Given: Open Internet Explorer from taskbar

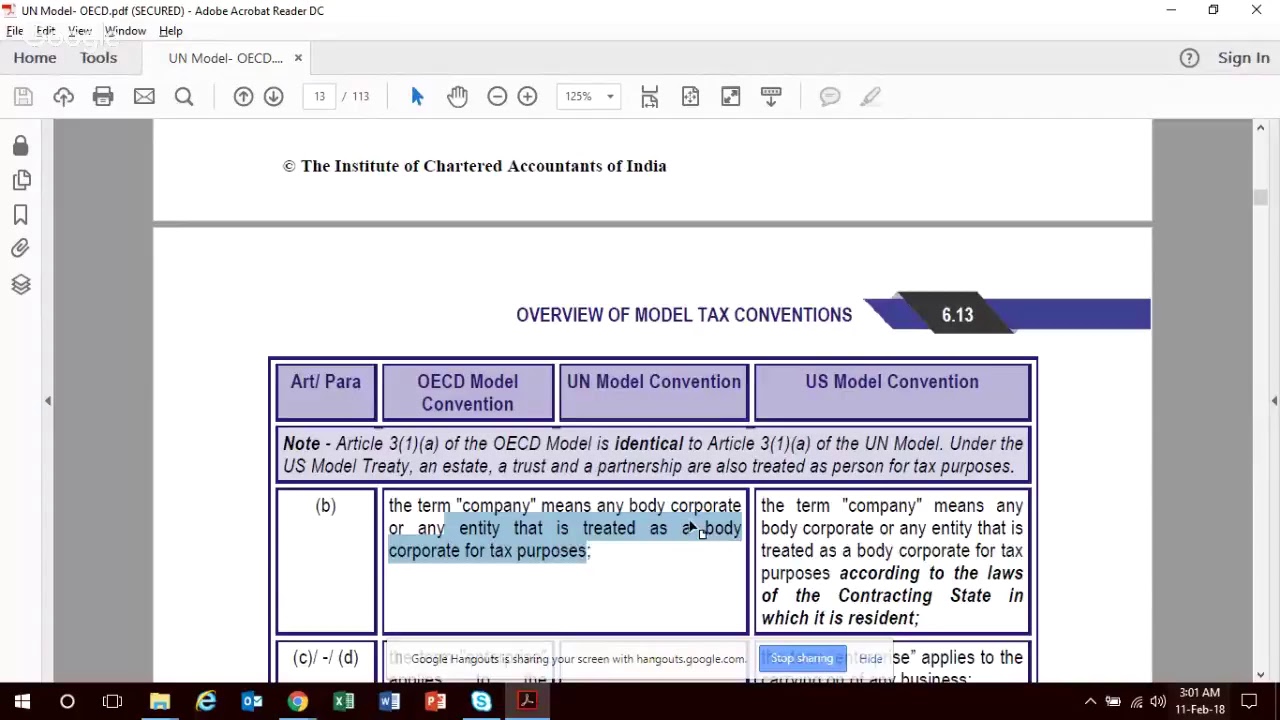Looking at the screenshot, I should point(206,702).
